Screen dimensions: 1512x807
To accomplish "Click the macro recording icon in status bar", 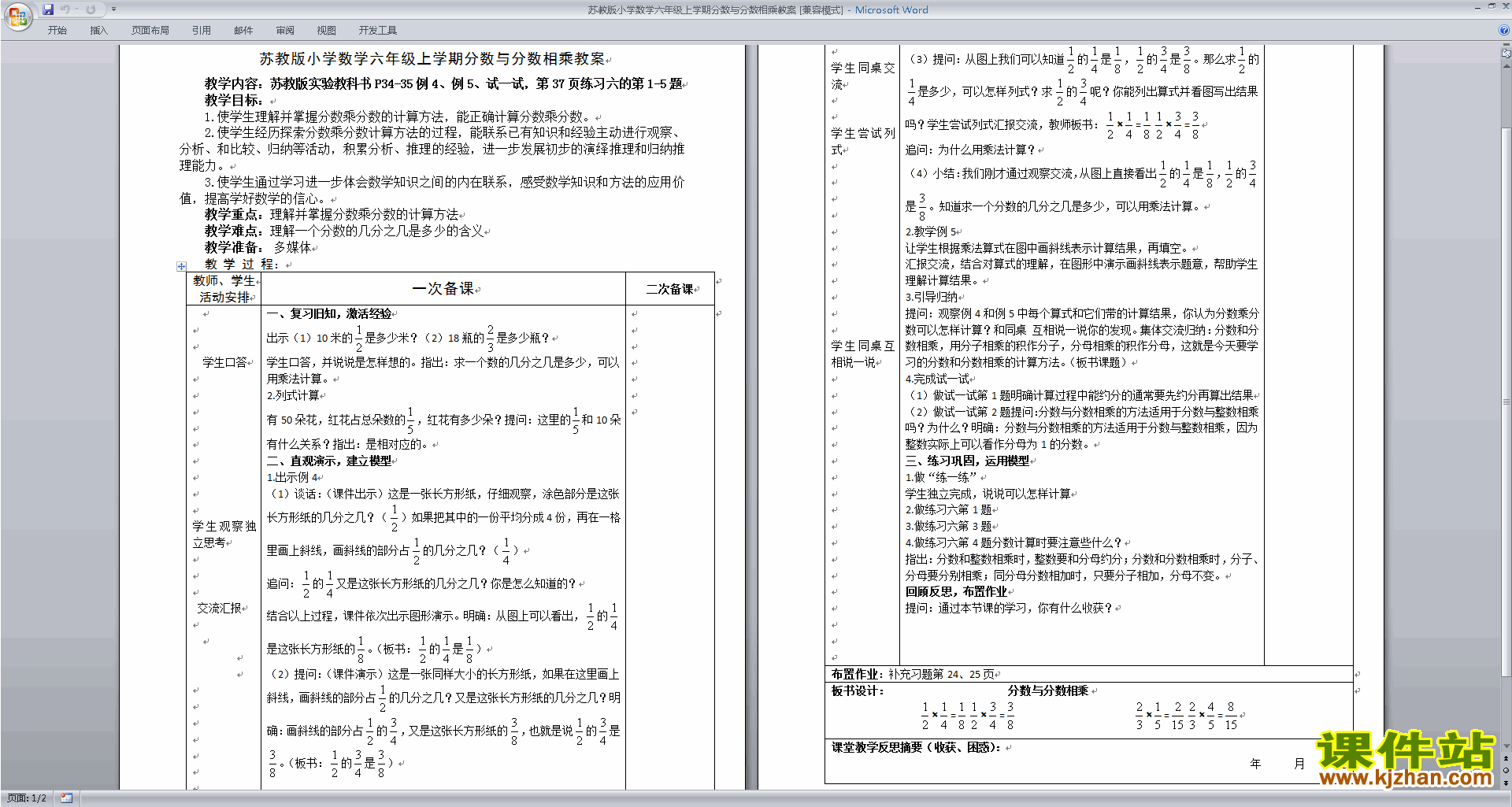I will [66, 798].
